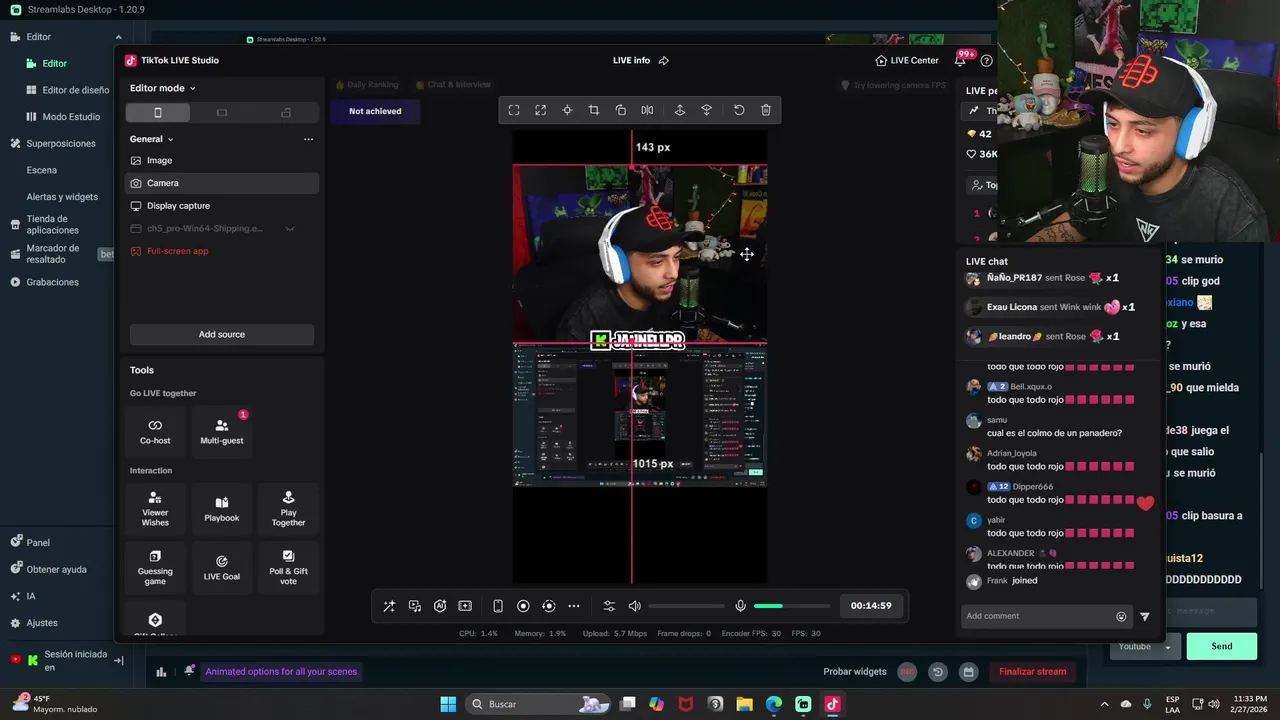Click the reset/undo arrow icon in toolbar
The image size is (1280, 720).
[x=739, y=110]
